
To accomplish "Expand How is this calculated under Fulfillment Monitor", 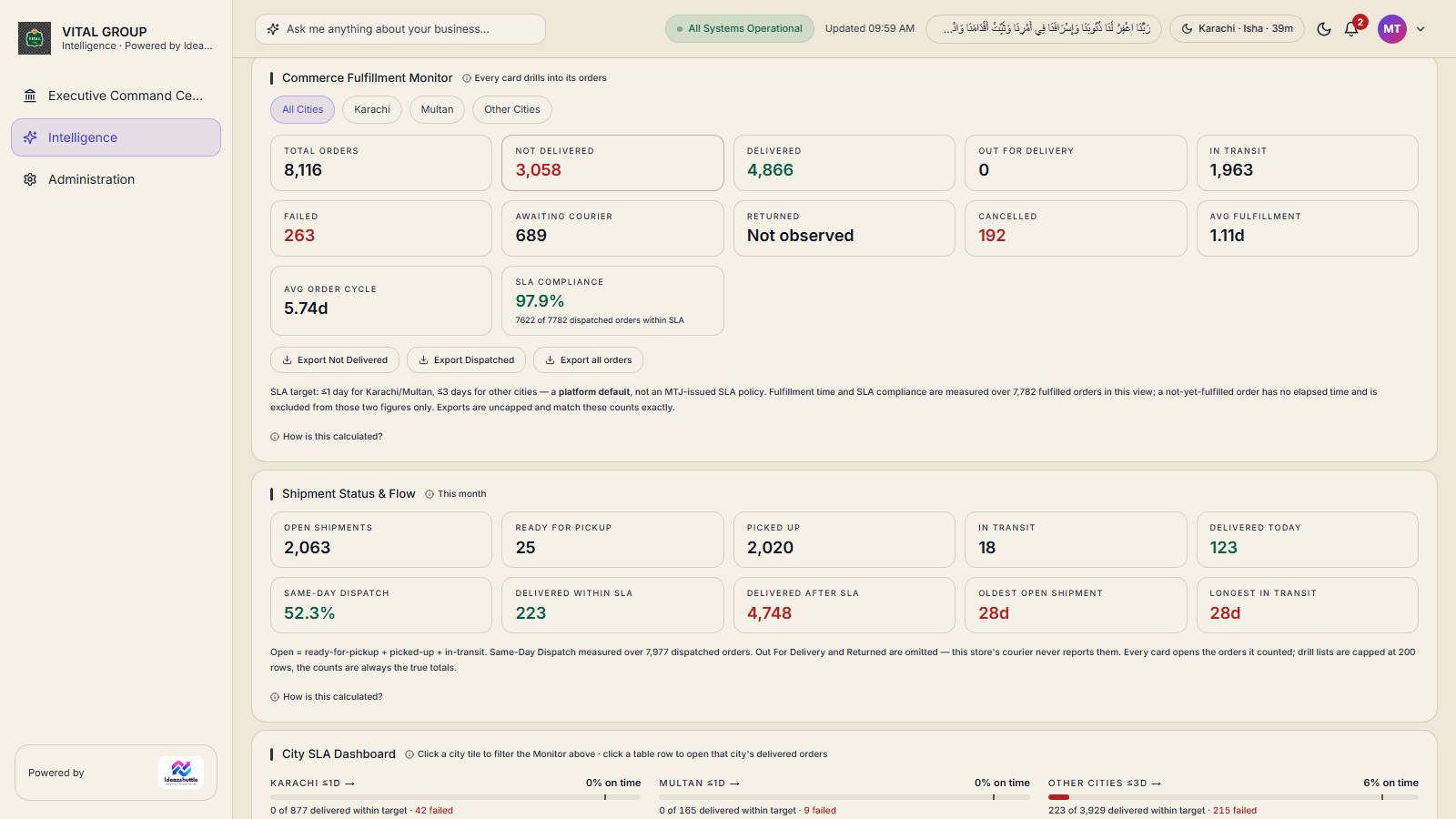I will (327, 437).
